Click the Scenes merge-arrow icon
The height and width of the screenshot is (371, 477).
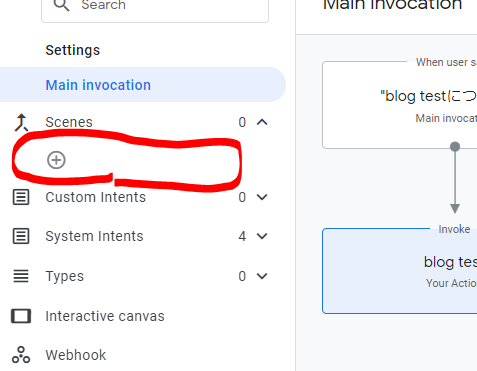point(21,122)
